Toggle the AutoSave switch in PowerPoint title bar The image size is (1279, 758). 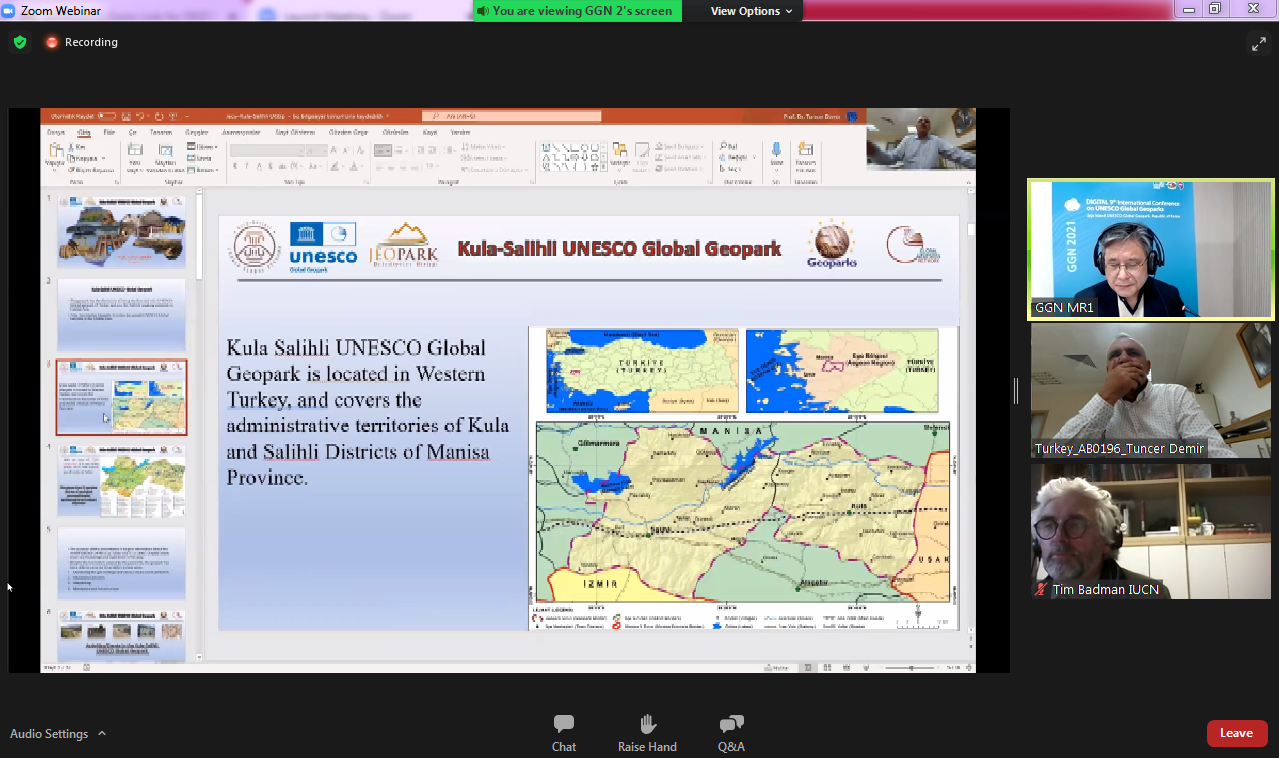[107, 116]
